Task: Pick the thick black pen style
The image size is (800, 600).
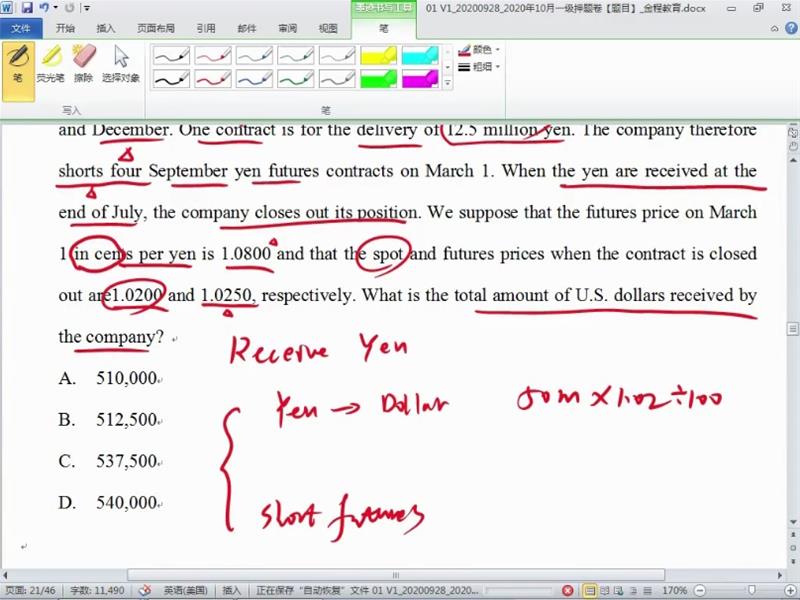Action: click(171, 79)
